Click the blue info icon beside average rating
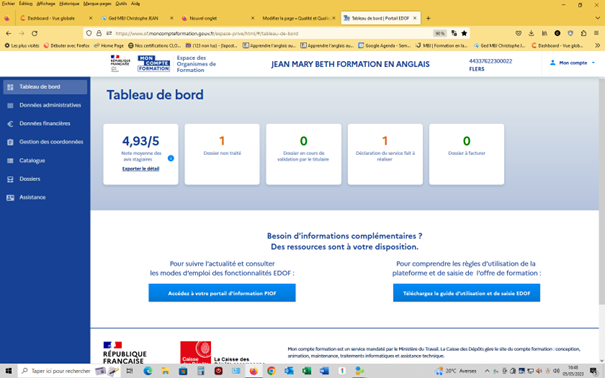Viewport: 605px width, 378px height. 171,158
